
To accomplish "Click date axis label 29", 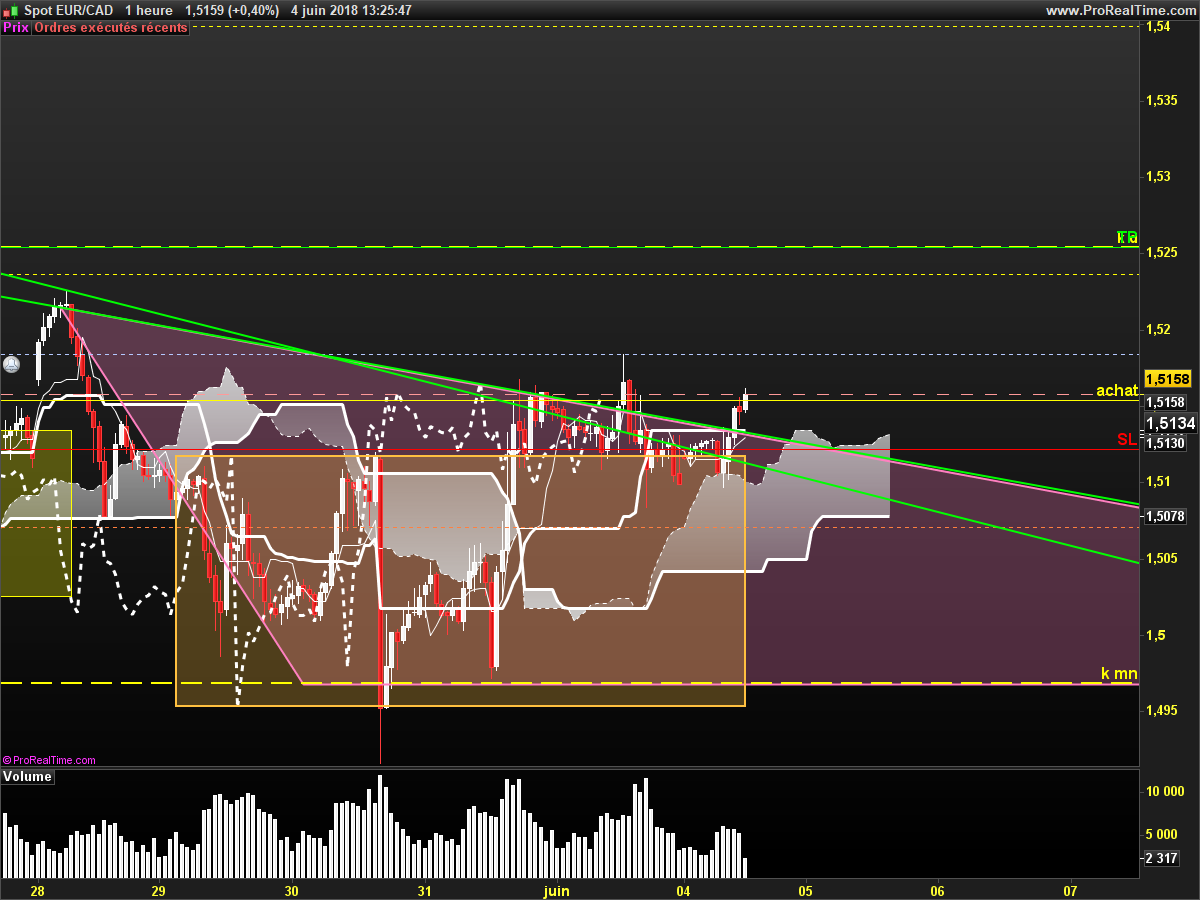I will click(158, 890).
